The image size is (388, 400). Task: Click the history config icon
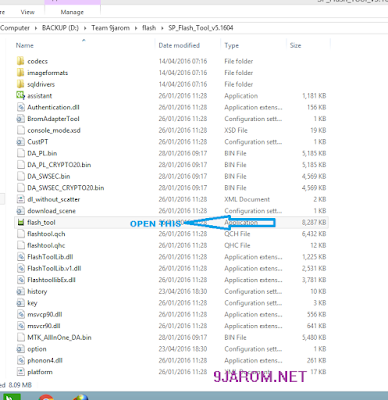click(x=20, y=291)
